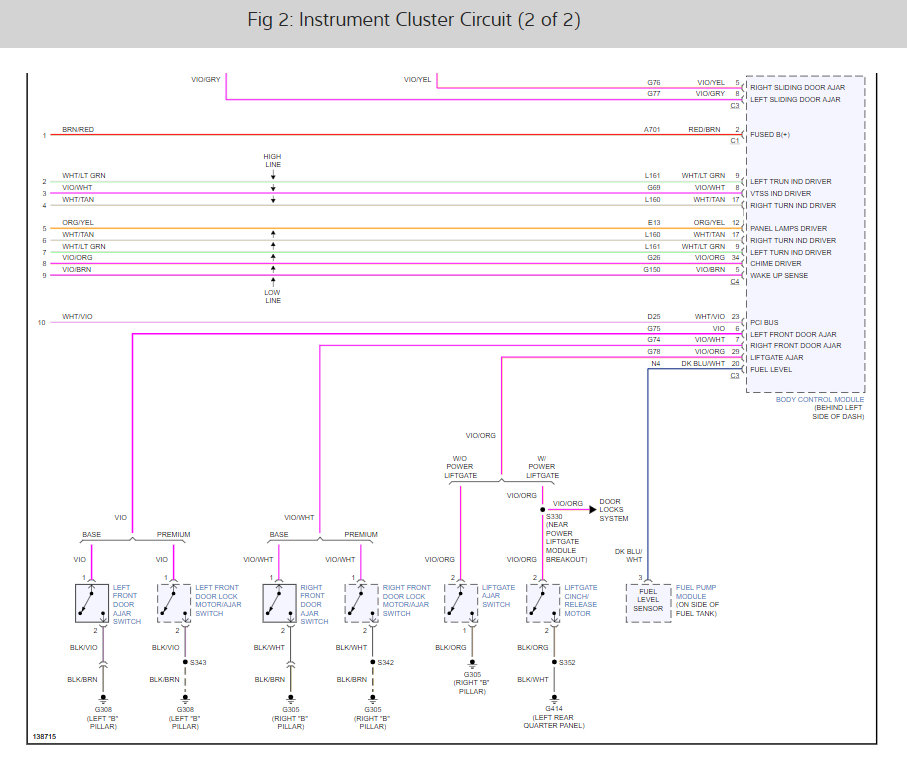The image size is (907, 766).
Task: Click the arrow pointing to DOOR LOCKS SYSTEM
Action: [x=592, y=510]
